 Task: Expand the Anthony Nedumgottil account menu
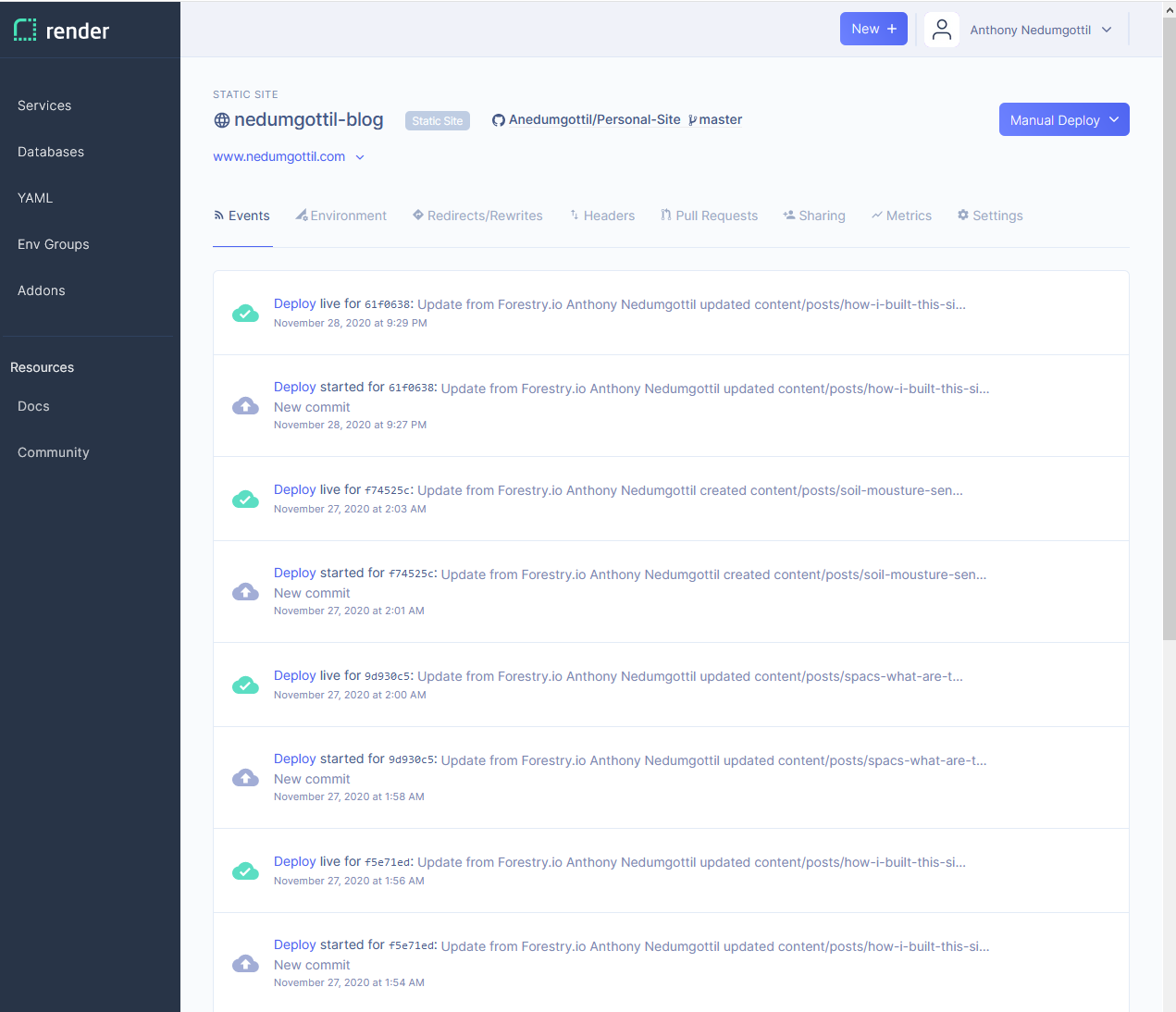1041,30
